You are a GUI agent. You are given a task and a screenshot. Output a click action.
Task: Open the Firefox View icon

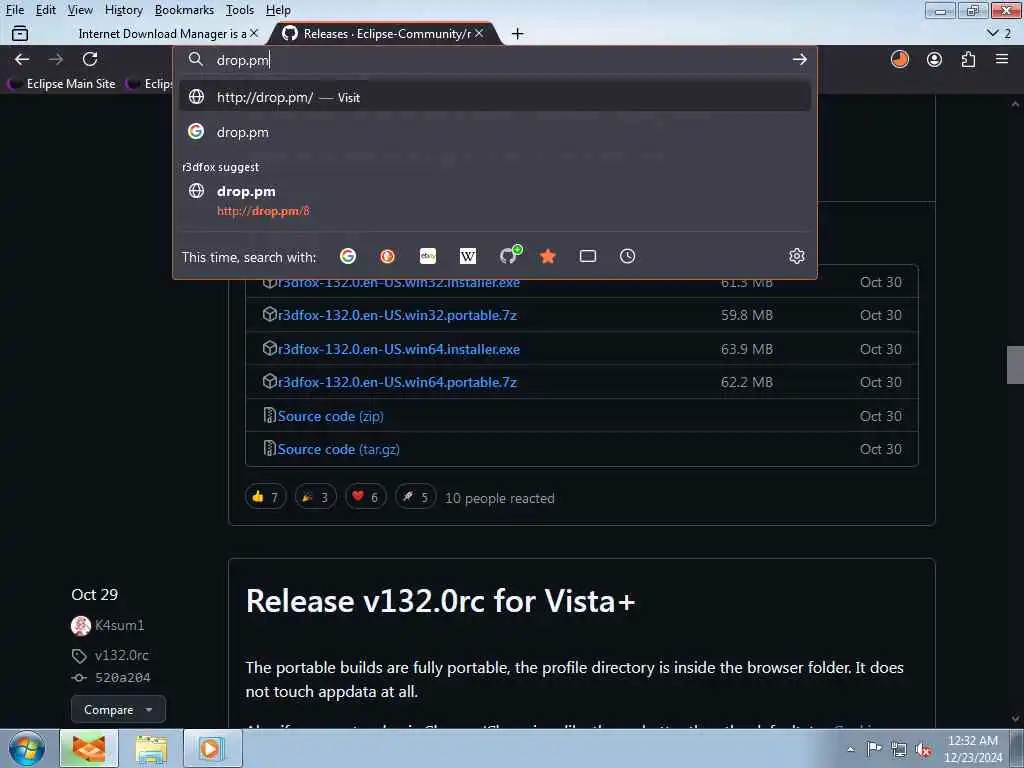click(20, 33)
